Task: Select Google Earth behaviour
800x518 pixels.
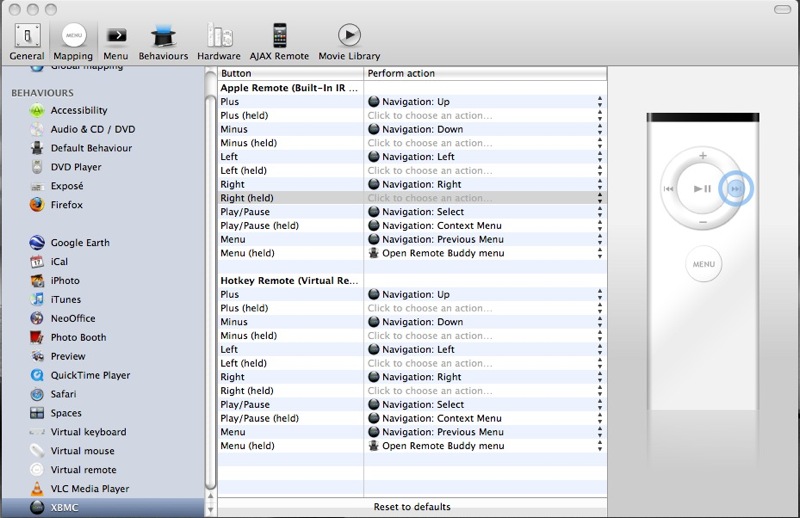Action: coord(80,243)
